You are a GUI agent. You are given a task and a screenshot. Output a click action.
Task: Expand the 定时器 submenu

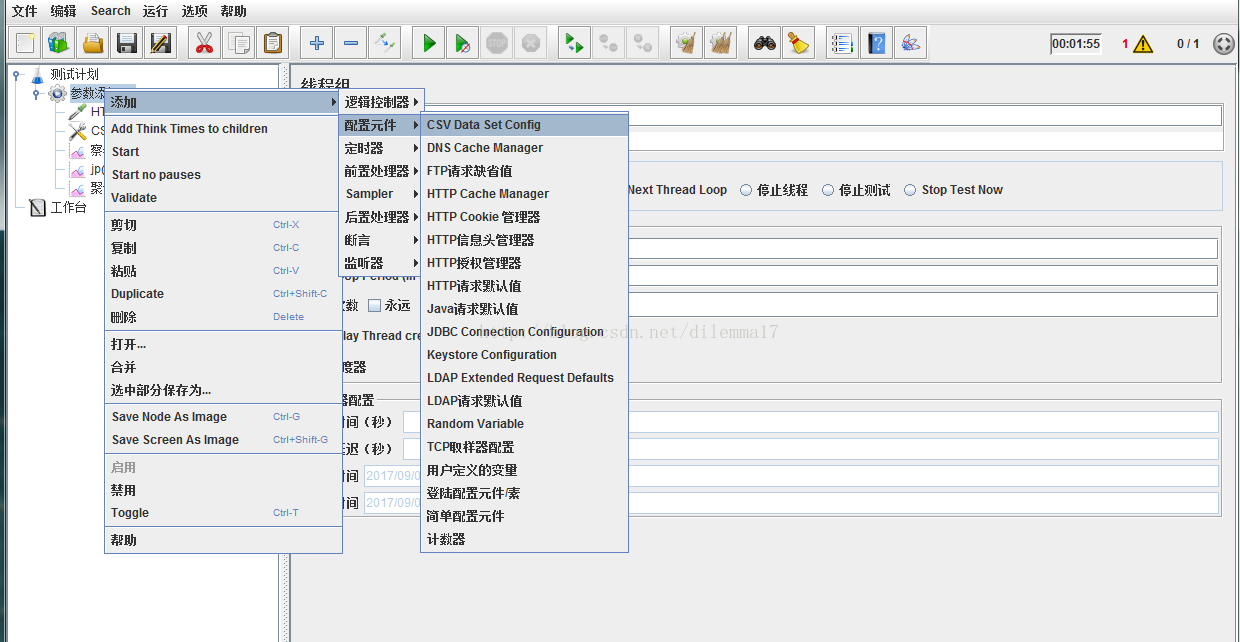pos(381,148)
